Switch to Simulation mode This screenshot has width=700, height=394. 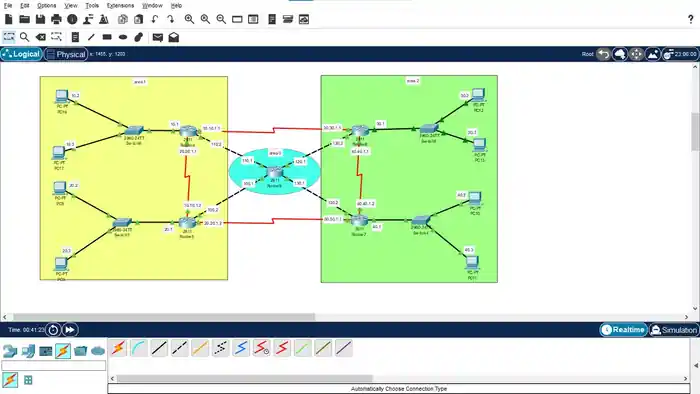pyautogui.click(x=674, y=330)
